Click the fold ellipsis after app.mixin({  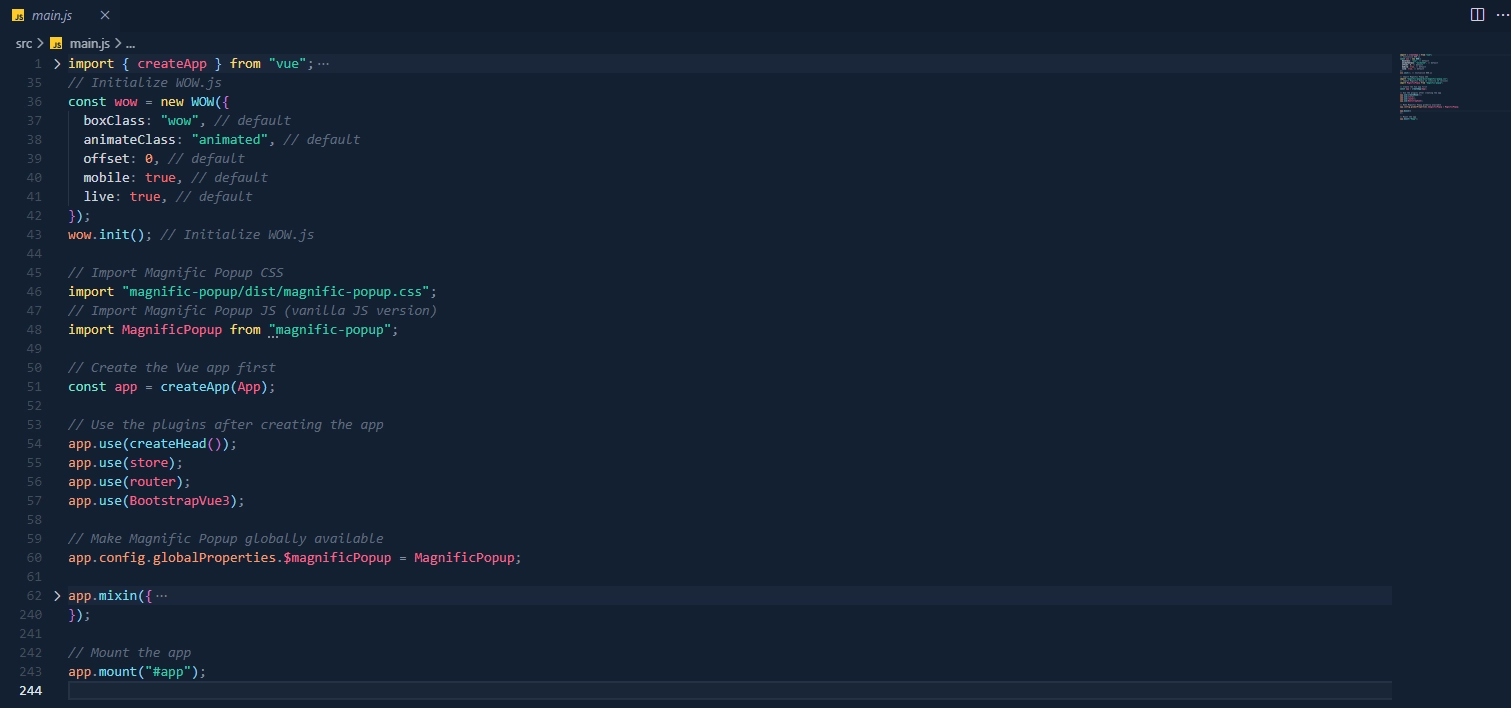[162, 596]
